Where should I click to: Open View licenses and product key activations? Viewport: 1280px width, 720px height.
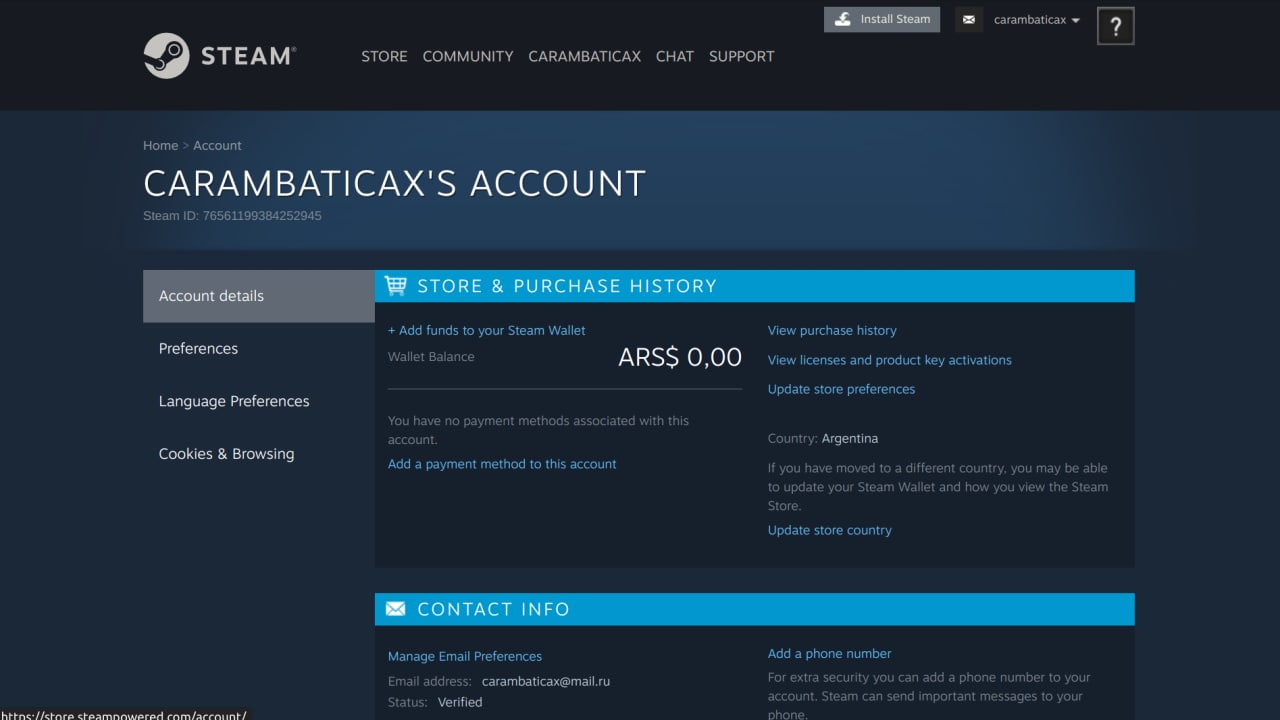pos(890,360)
